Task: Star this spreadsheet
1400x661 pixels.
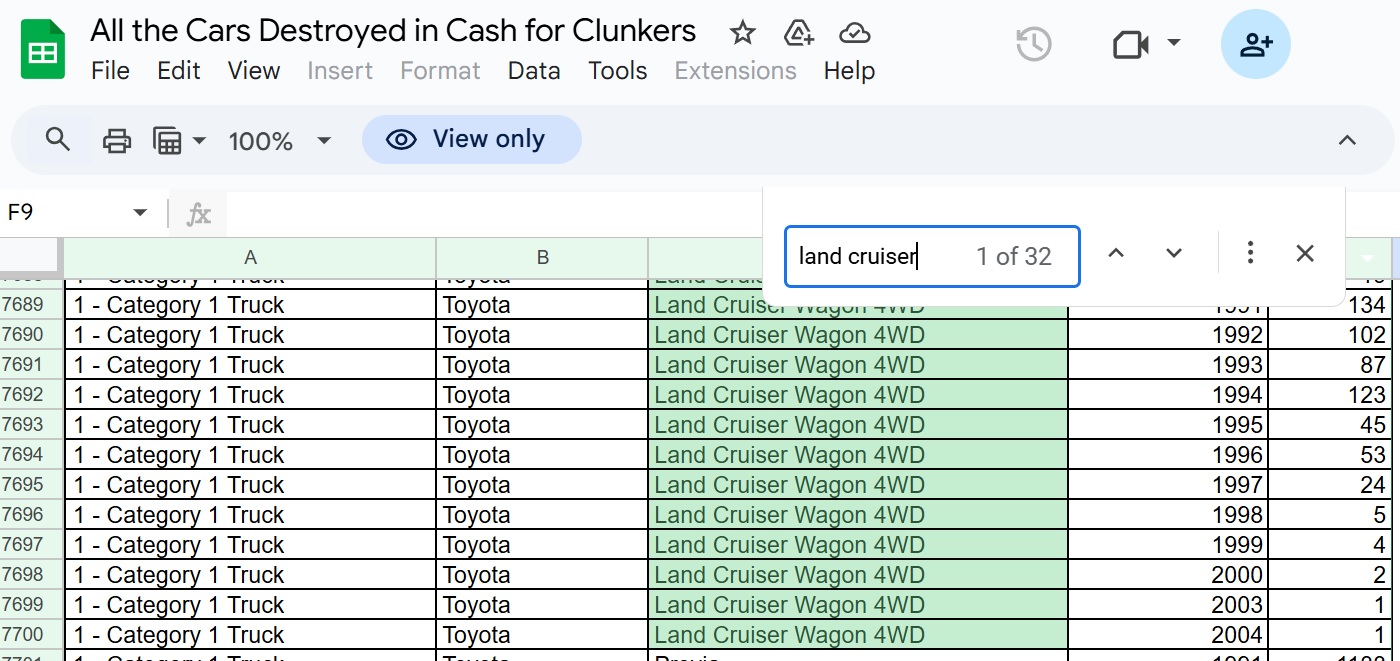Action: 742,33
